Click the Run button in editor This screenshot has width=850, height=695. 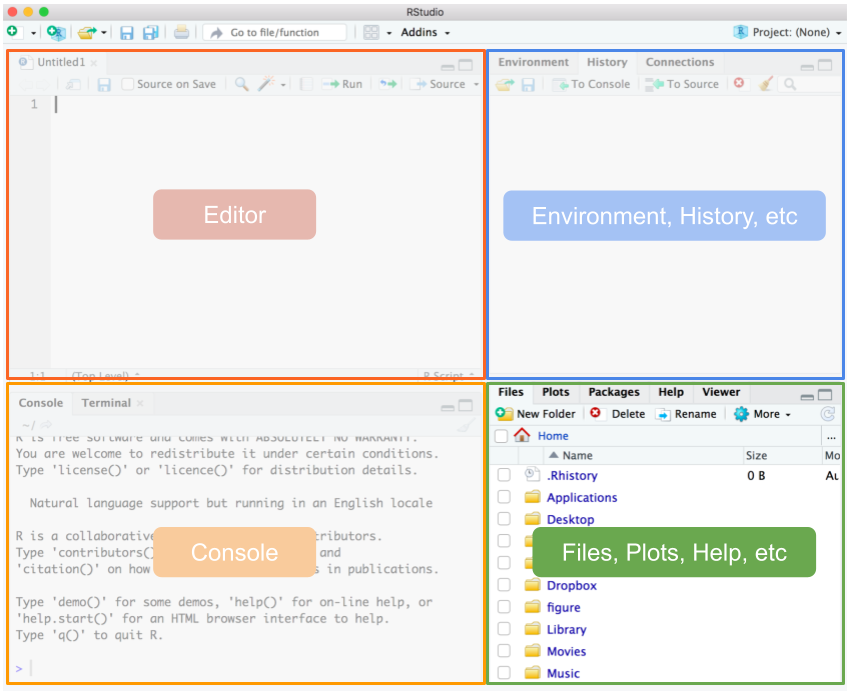click(342, 84)
